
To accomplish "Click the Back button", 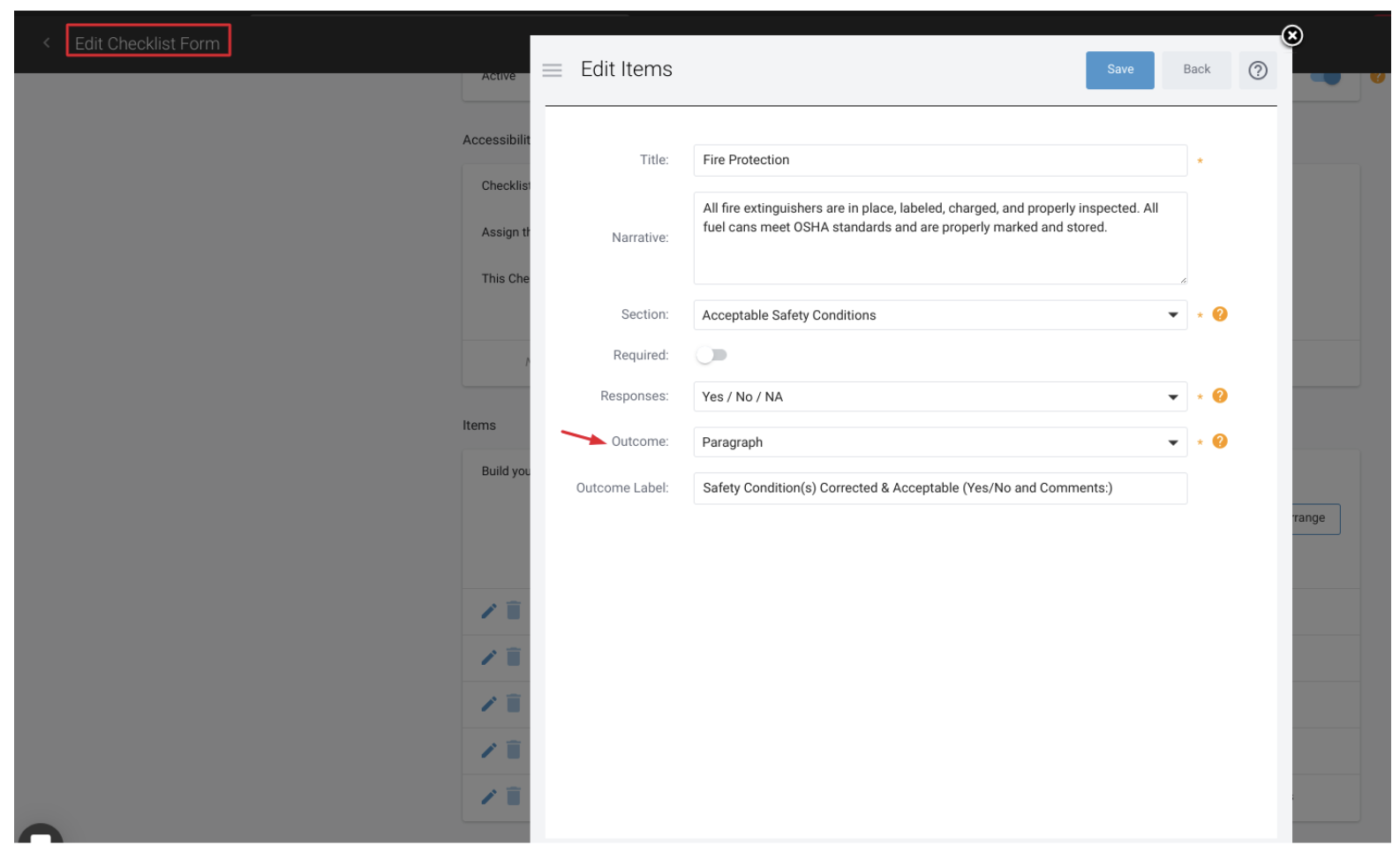I will (1196, 70).
